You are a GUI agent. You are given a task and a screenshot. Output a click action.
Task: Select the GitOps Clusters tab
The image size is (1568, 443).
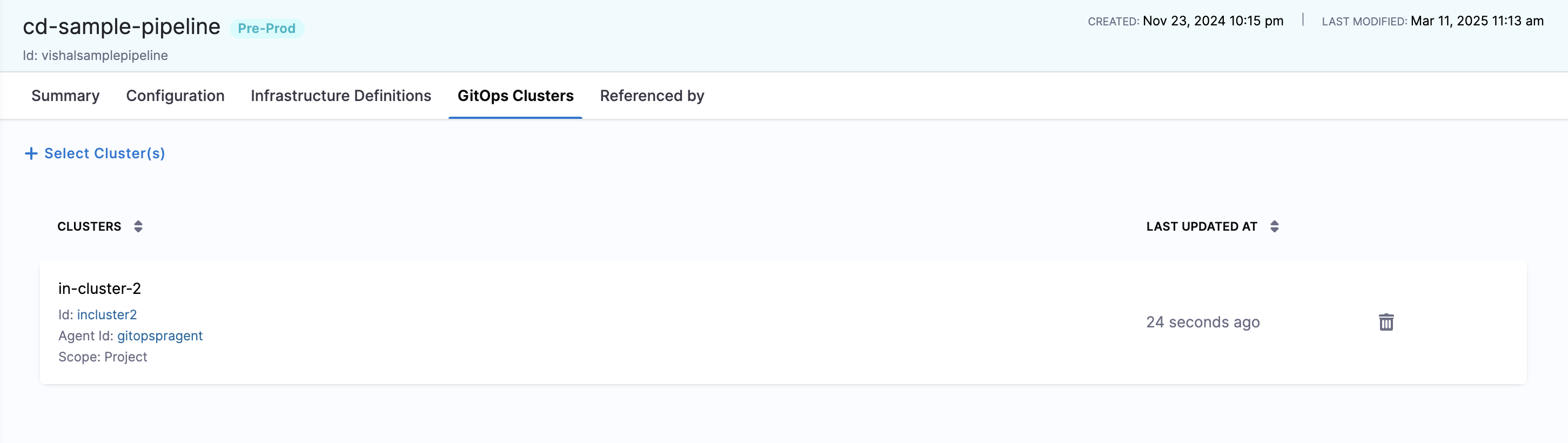pos(515,96)
